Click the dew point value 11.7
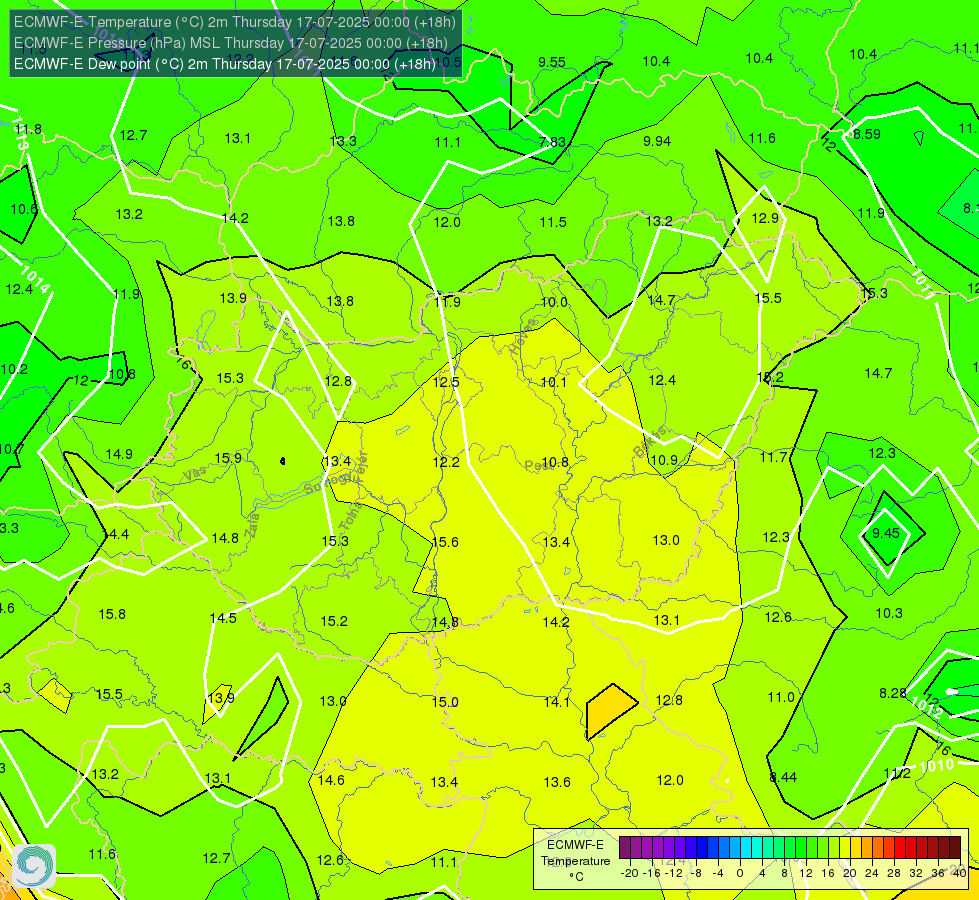The height and width of the screenshot is (900, 979). point(774,457)
